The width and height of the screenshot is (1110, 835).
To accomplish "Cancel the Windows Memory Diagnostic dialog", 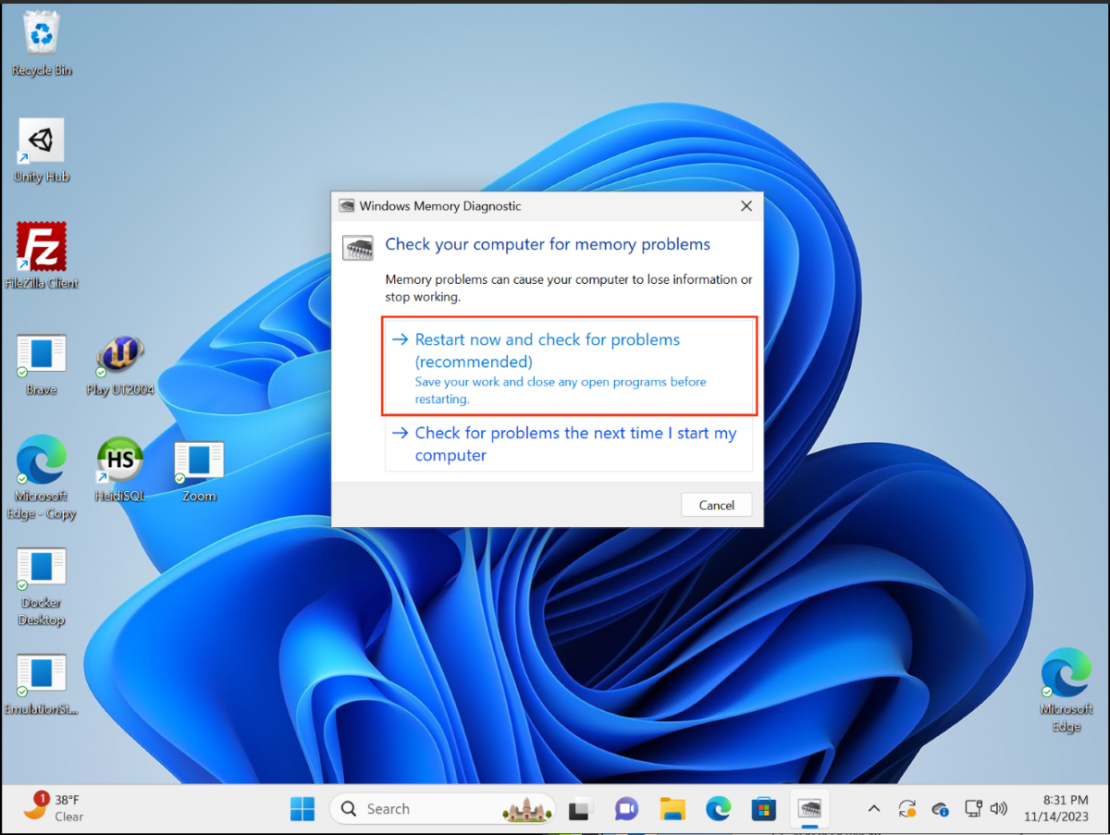I will [x=716, y=505].
